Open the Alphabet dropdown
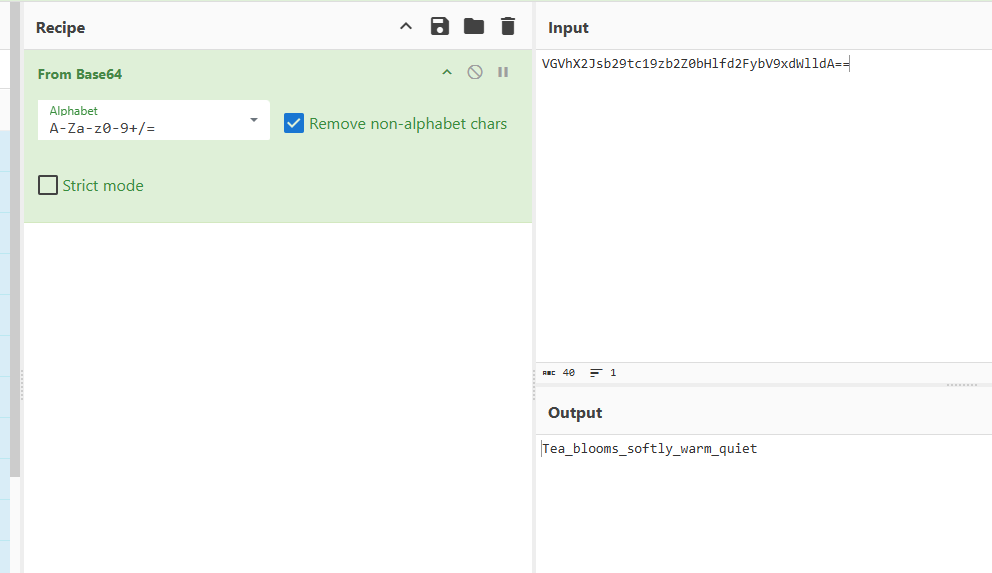The image size is (992, 573). pos(154,120)
